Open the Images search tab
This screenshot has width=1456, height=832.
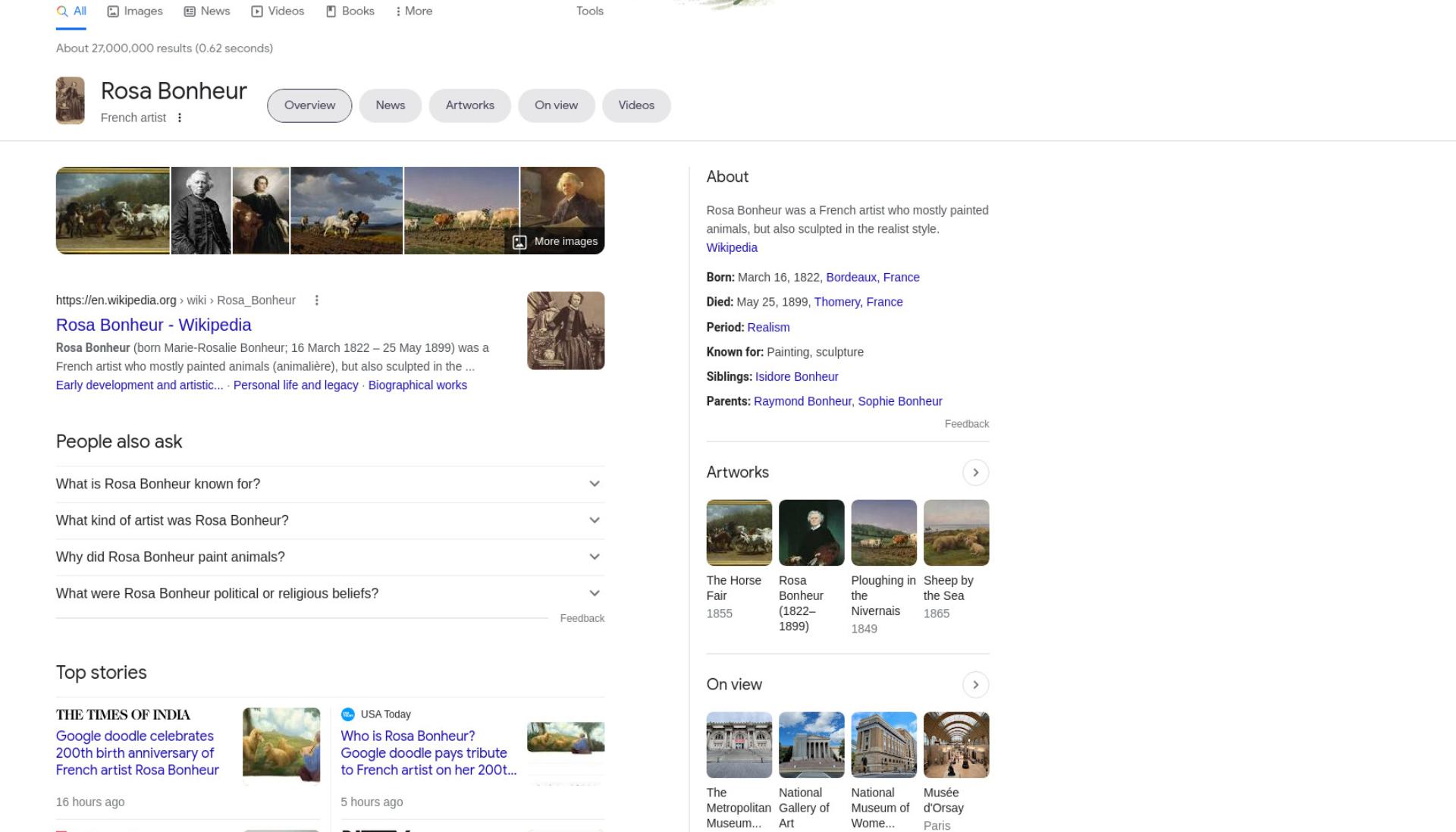tap(135, 11)
